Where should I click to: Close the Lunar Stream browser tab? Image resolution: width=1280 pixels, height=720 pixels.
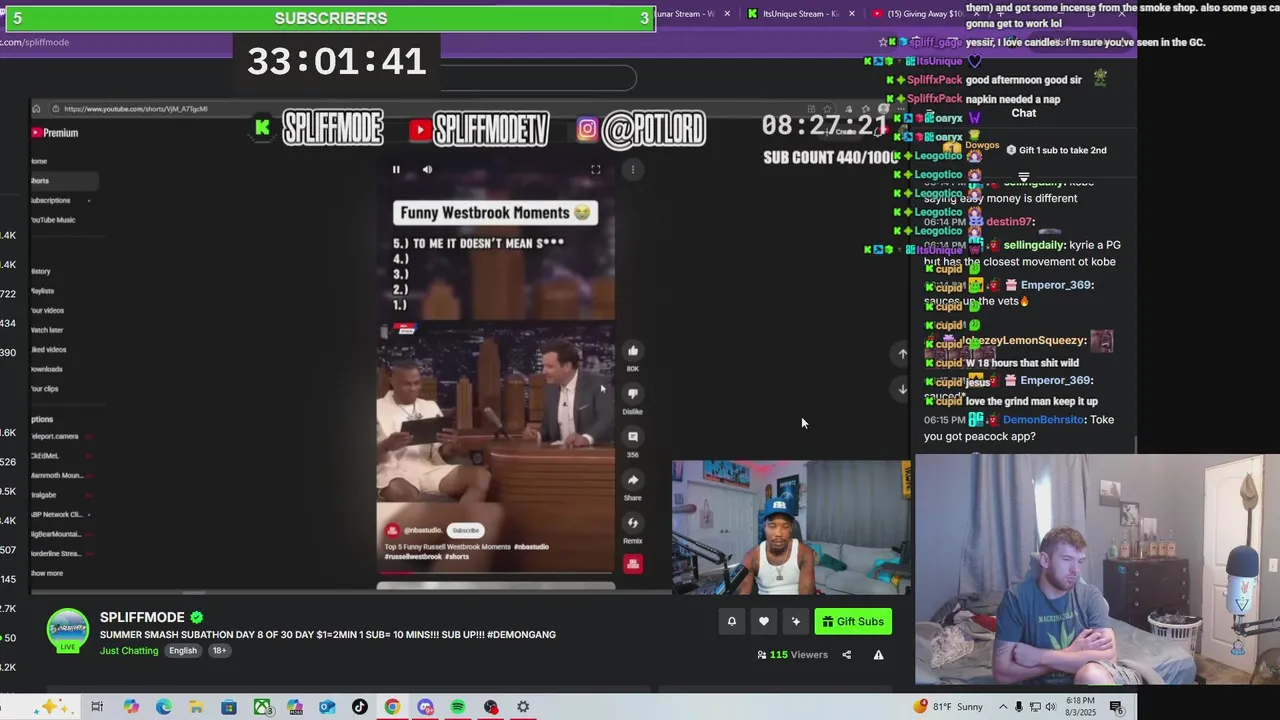[x=727, y=14]
